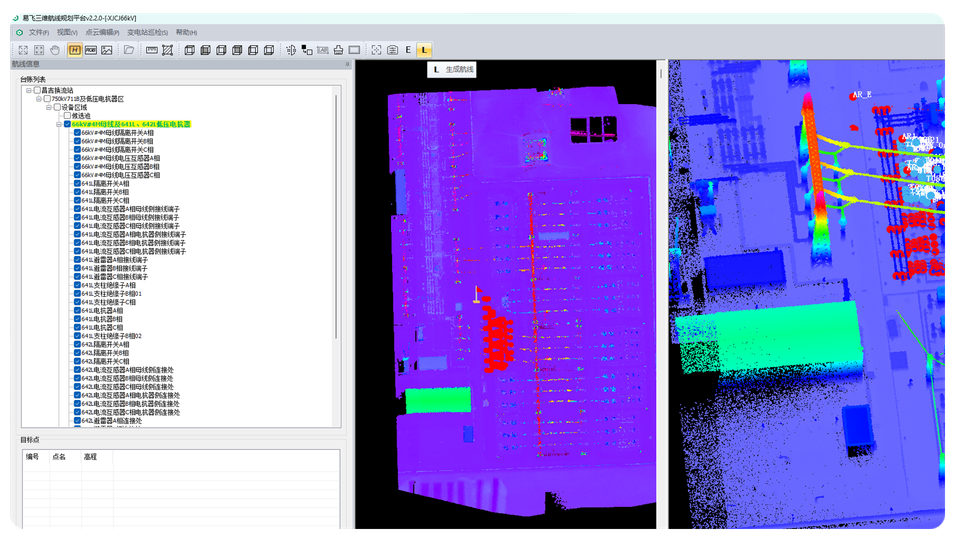Collapse the 设备区域 tree node
The height and width of the screenshot is (539, 956).
click(x=47, y=107)
